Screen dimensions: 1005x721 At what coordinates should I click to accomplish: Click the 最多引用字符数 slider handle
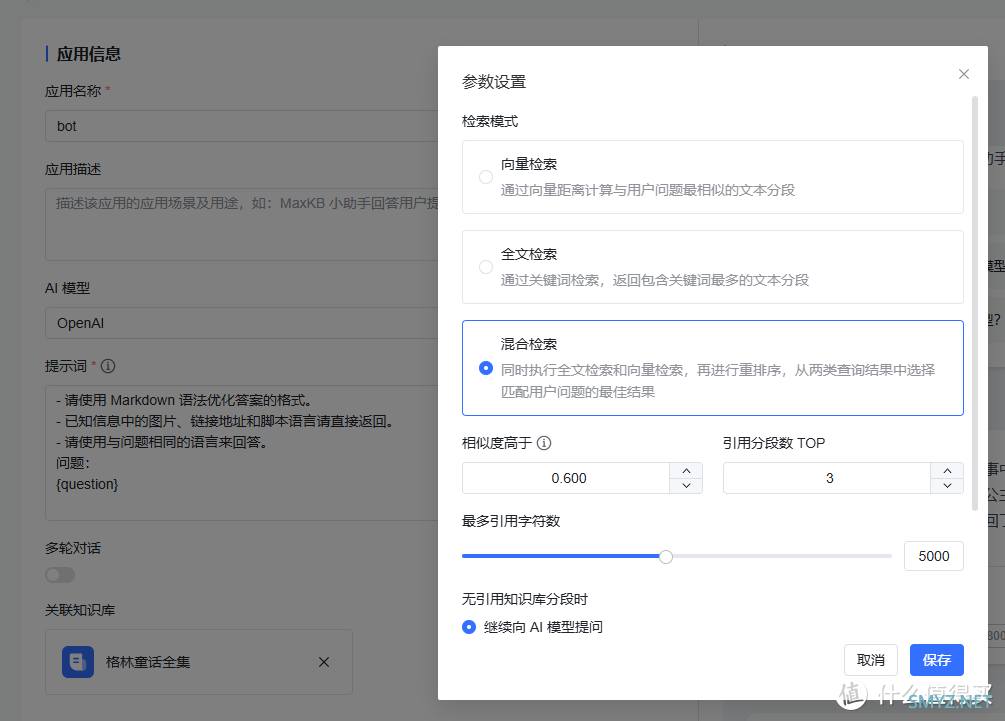[666, 556]
